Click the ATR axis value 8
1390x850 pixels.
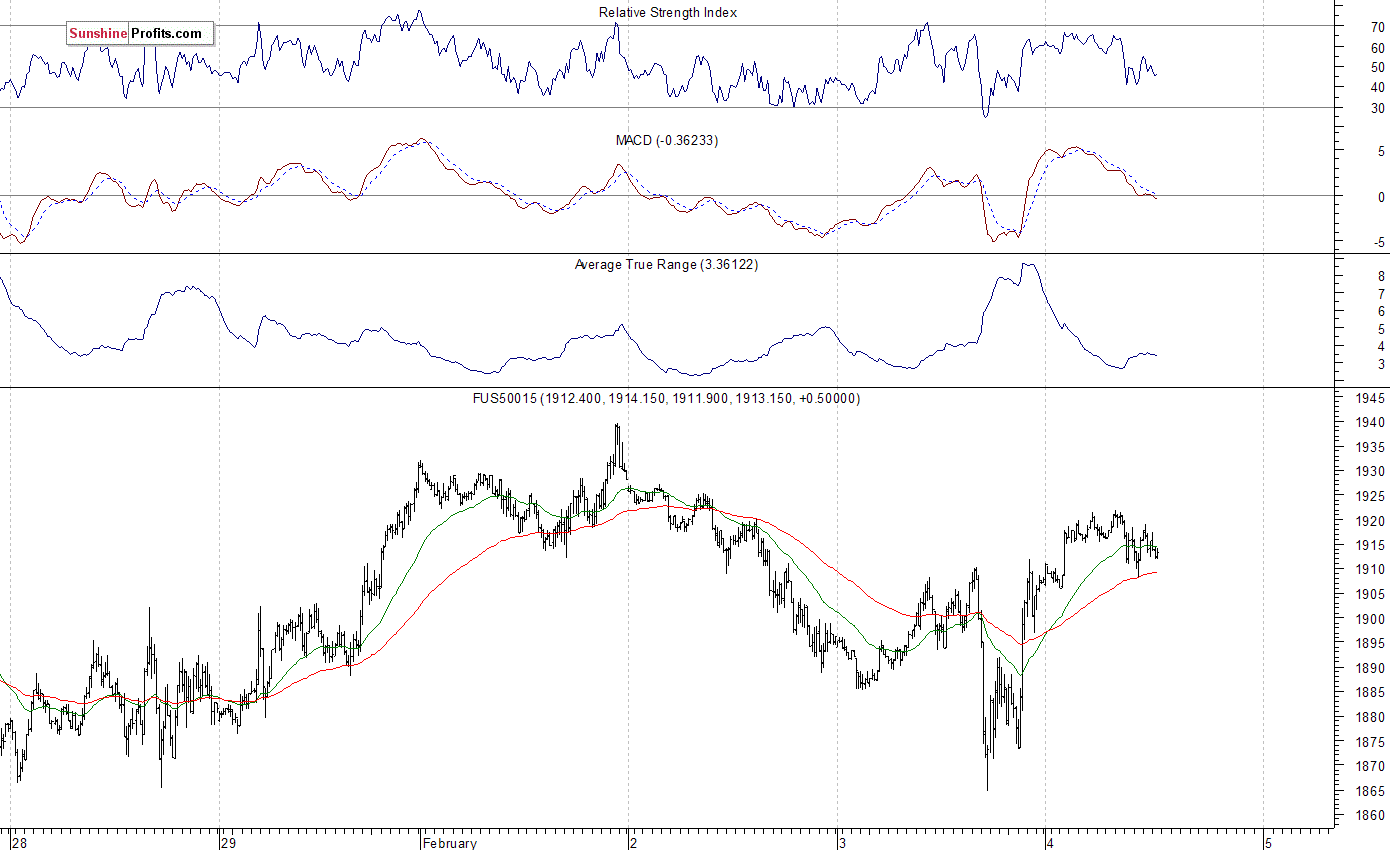coord(1381,276)
